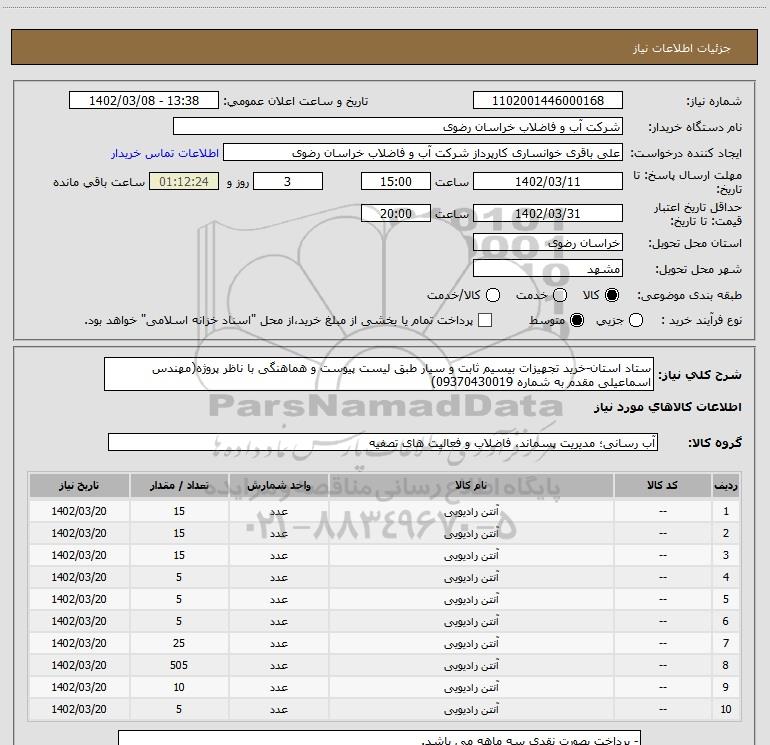Click the تعداد / مقدار column header
Image resolution: width=770 pixels, height=745 pixels.
[x=179, y=485]
